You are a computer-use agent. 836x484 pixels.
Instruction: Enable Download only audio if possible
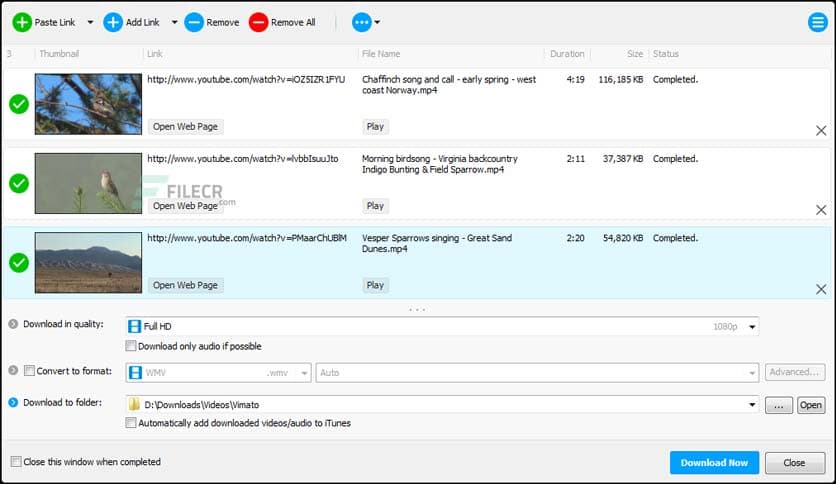131,346
